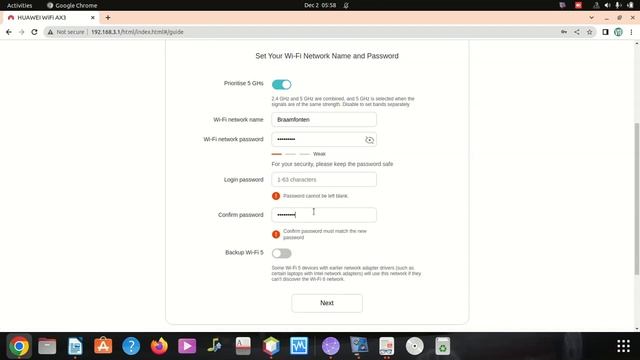This screenshot has width=640, height=360.
Task: Click the Next button
Action: tap(327, 303)
